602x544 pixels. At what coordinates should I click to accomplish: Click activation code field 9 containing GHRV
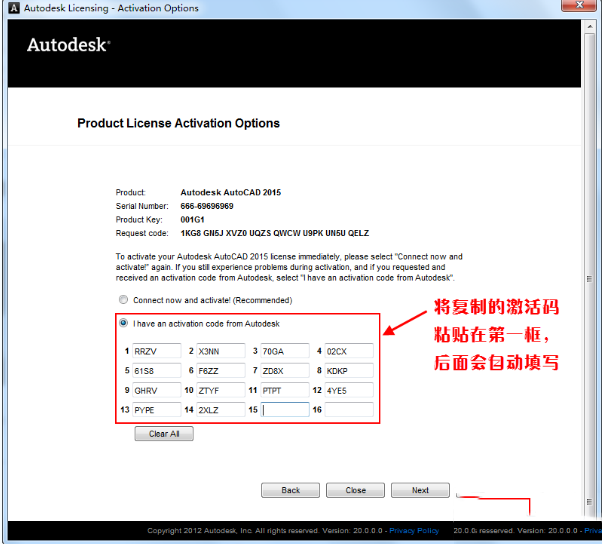click(x=157, y=390)
